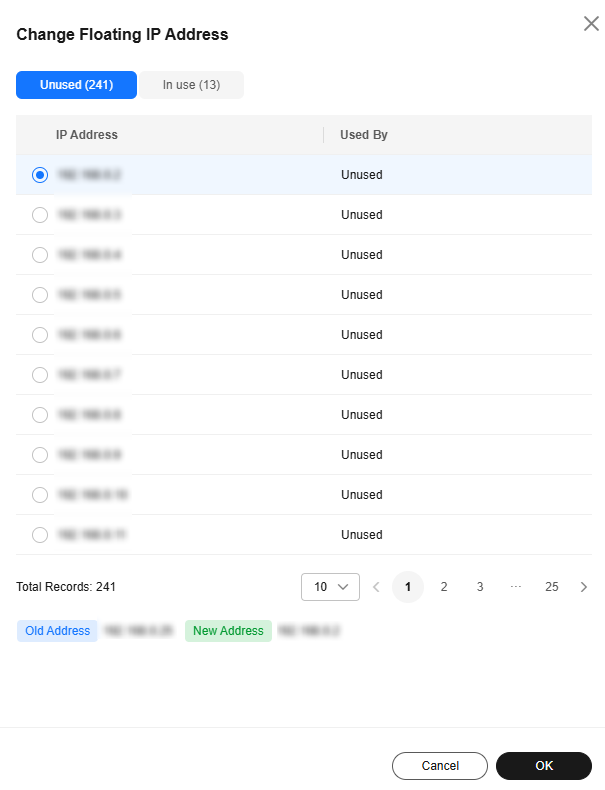Cancel the IP address change
The width and height of the screenshot is (605, 790).
(440, 766)
